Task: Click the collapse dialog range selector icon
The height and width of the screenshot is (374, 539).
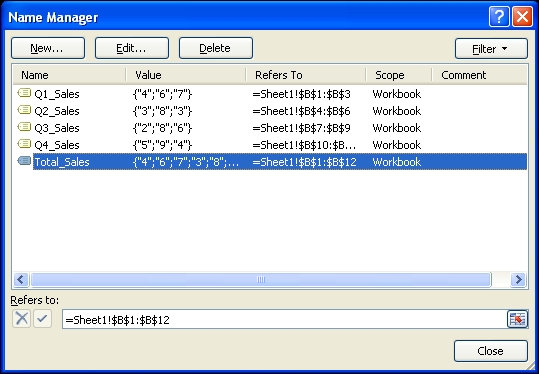Action: [517, 319]
